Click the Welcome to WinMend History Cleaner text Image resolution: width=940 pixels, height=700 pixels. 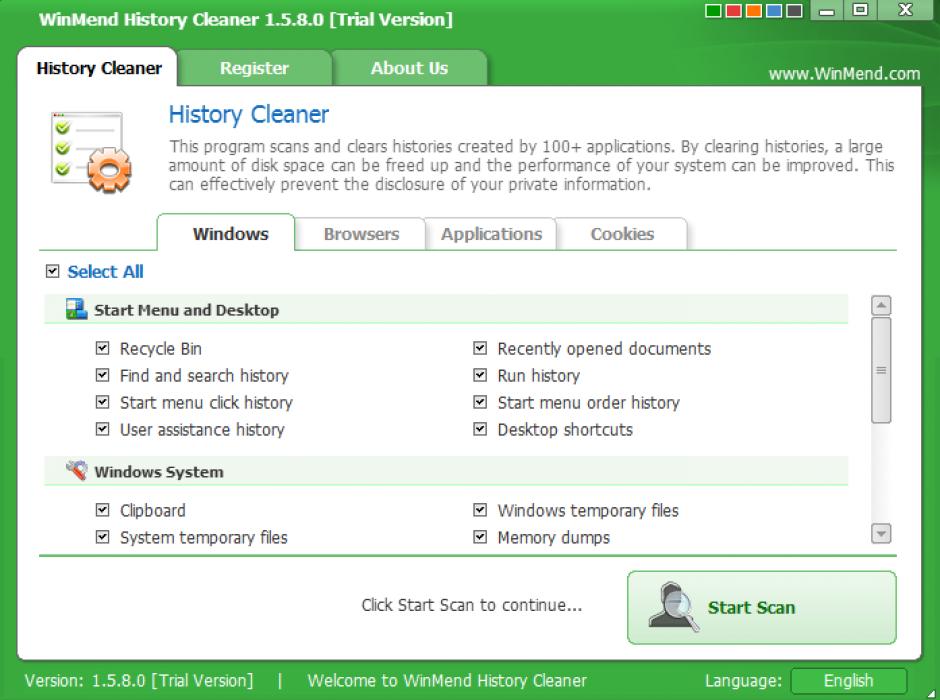click(x=447, y=681)
